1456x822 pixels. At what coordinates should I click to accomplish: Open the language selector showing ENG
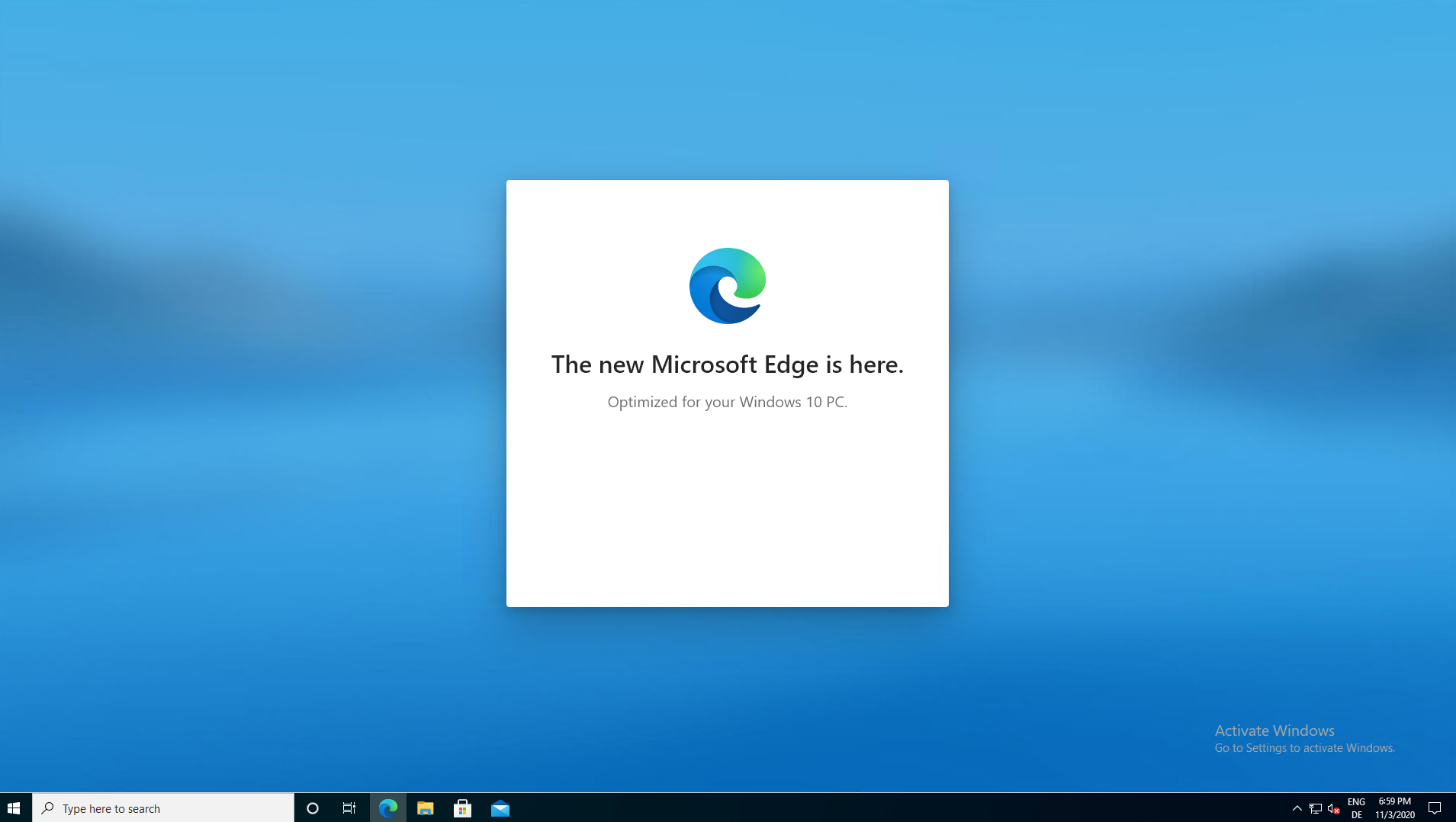coord(1356,808)
